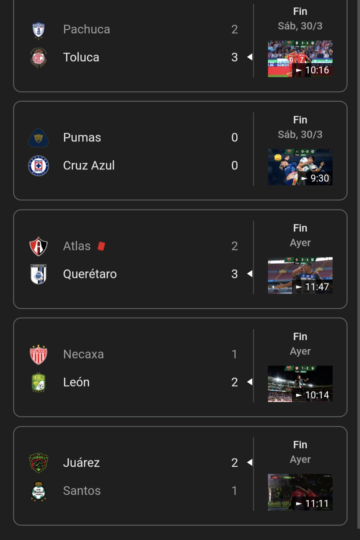This screenshot has height=540, width=360.
Task: Click the Pachuca team crest
Action: 38,30
